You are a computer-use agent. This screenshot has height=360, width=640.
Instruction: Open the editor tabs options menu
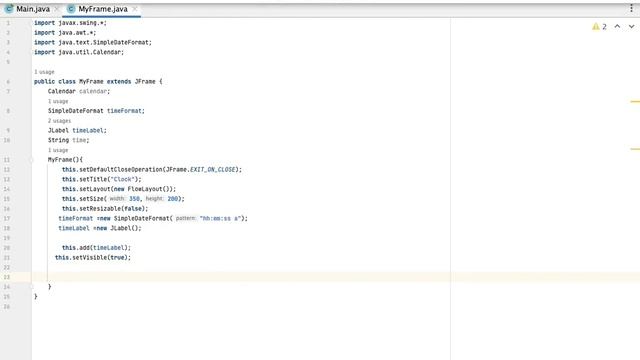coord(631,9)
